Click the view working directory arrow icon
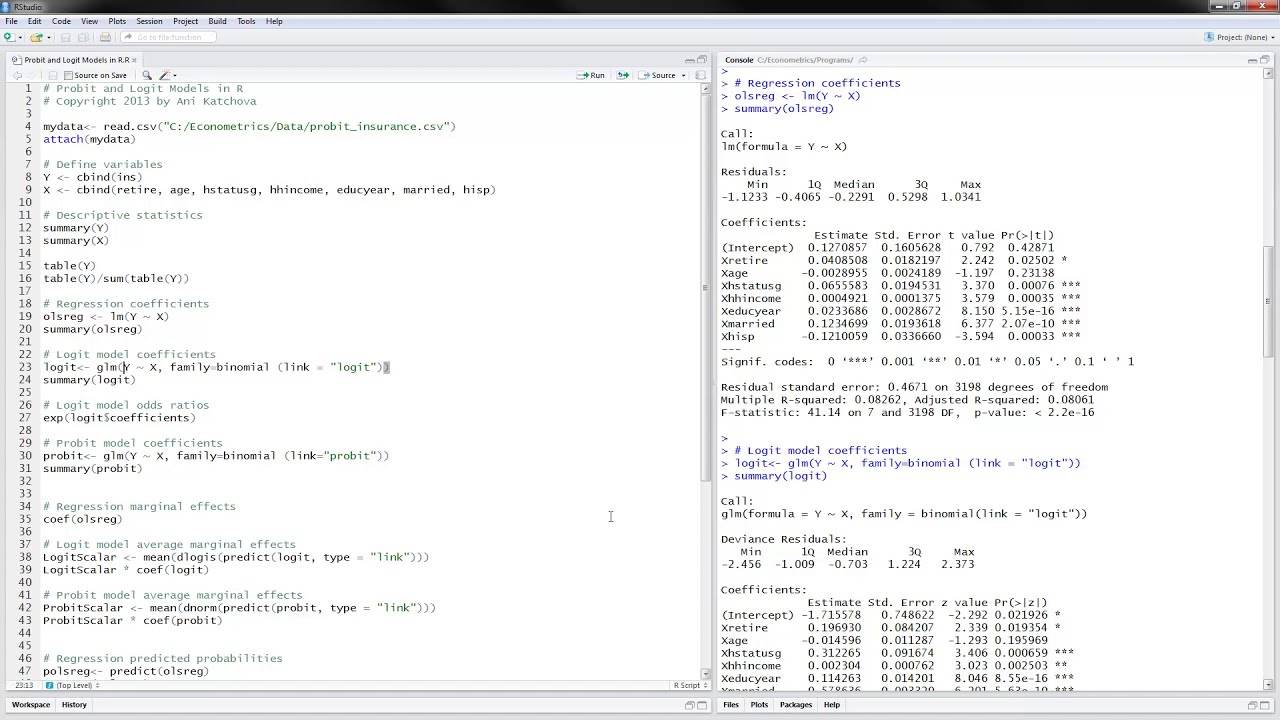The width and height of the screenshot is (1280, 720). click(x=863, y=60)
